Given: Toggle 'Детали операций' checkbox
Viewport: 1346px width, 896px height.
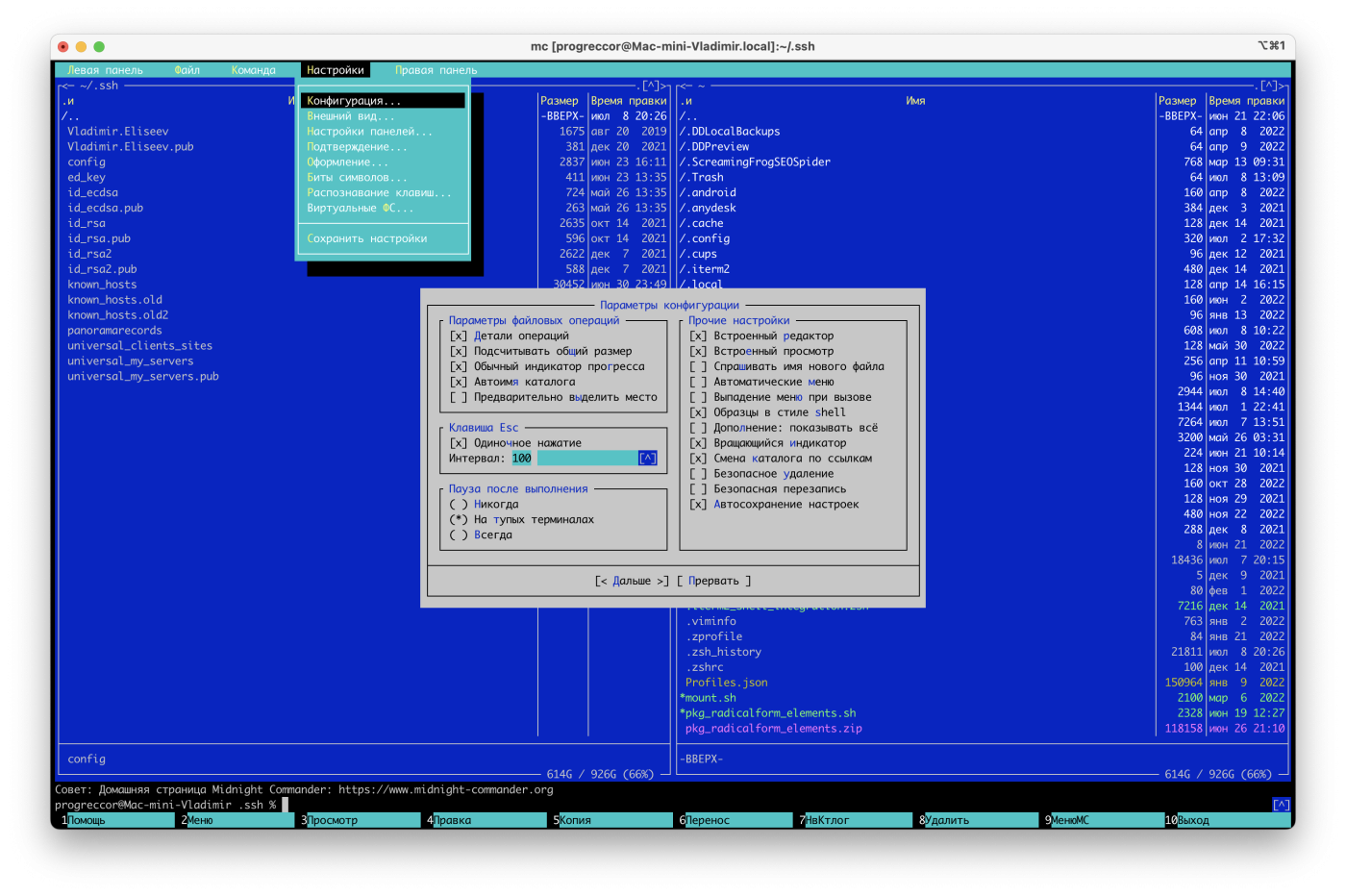Looking at the screenshot, I should [458, 336].
